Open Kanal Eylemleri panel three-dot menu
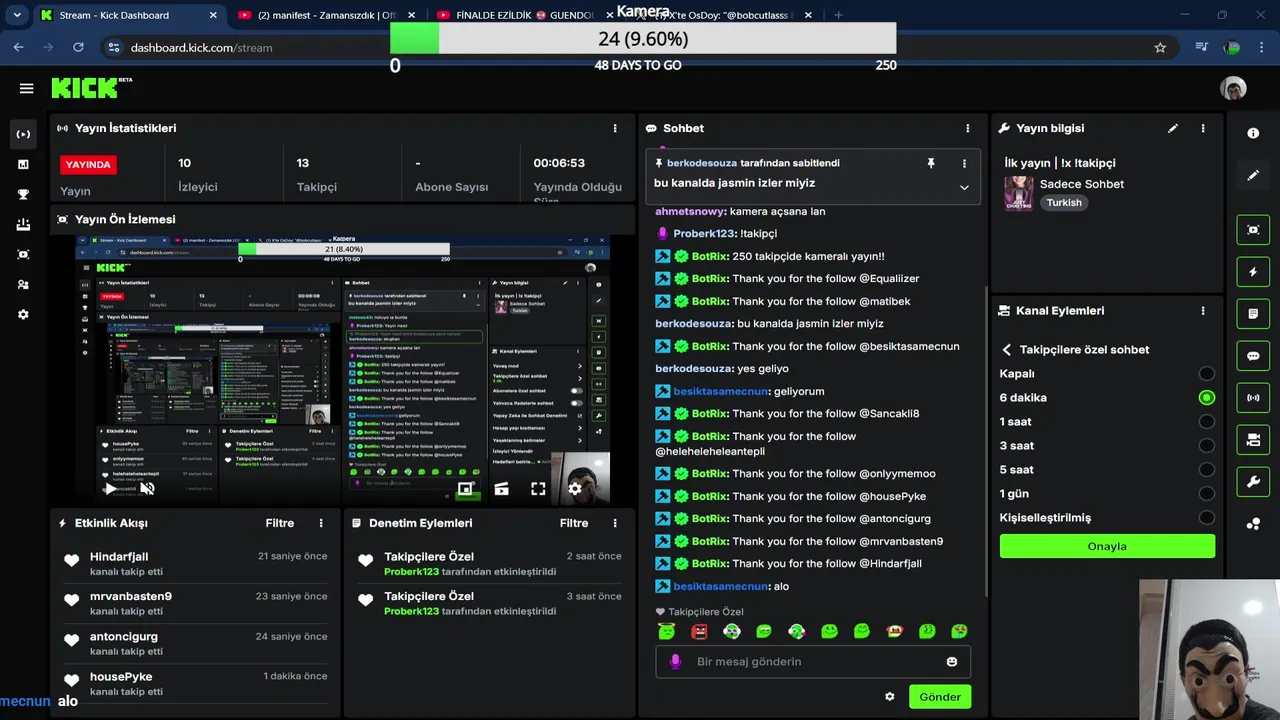 1203,311
